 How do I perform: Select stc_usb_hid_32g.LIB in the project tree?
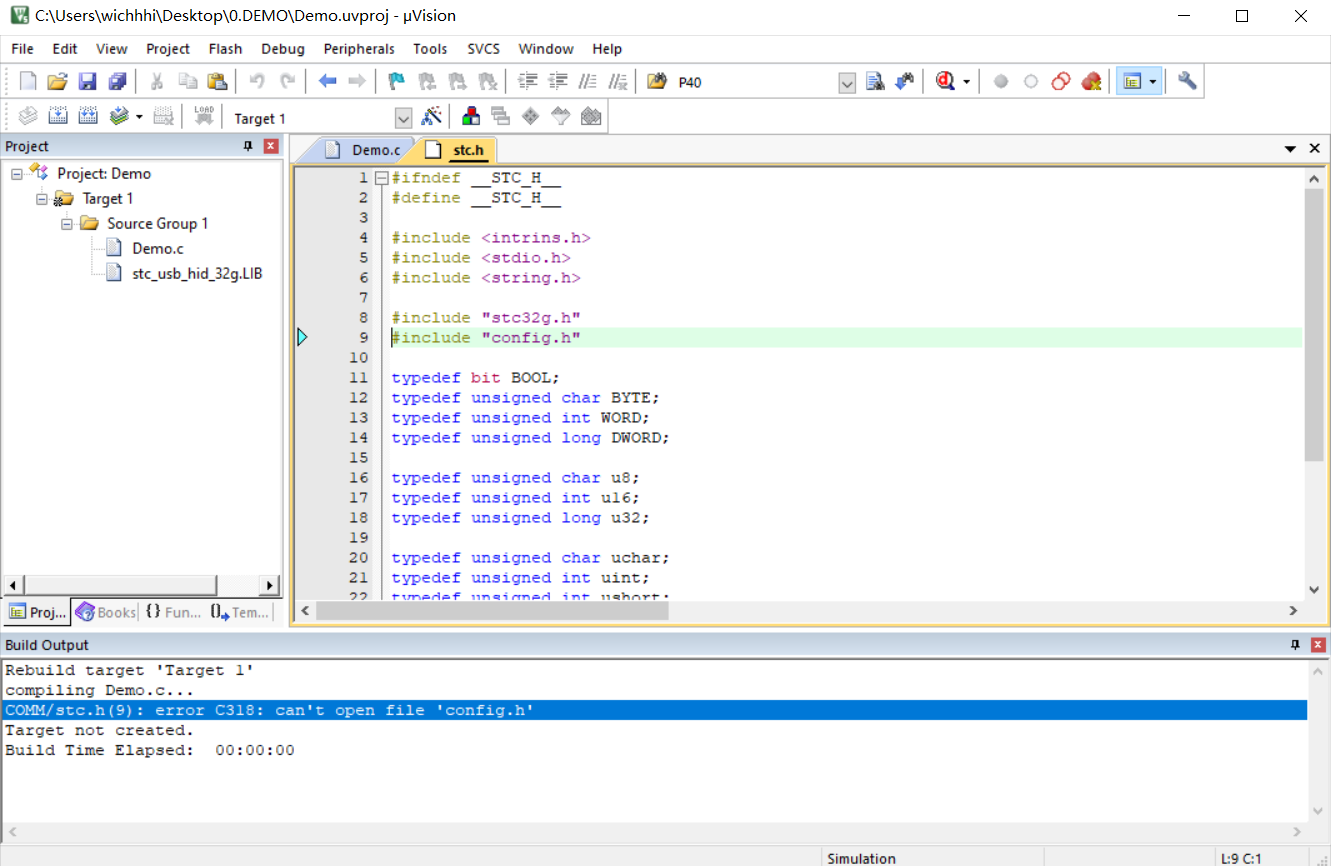click(197, 273)
